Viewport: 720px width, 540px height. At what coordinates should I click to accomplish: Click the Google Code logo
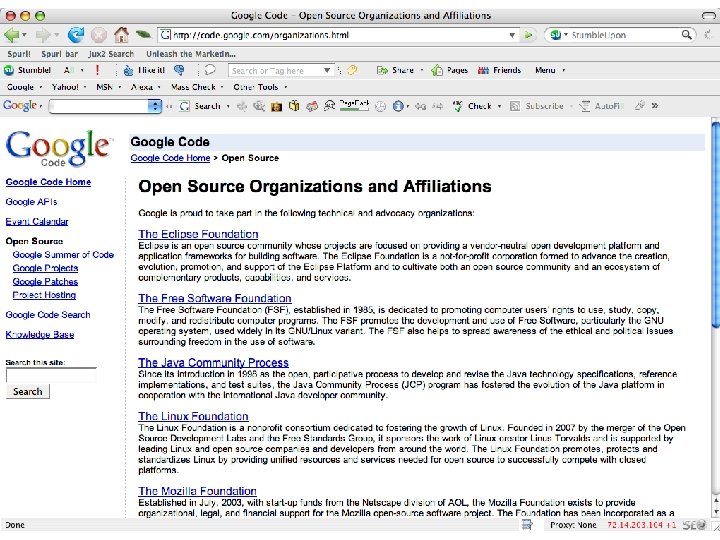click(57, 148)
